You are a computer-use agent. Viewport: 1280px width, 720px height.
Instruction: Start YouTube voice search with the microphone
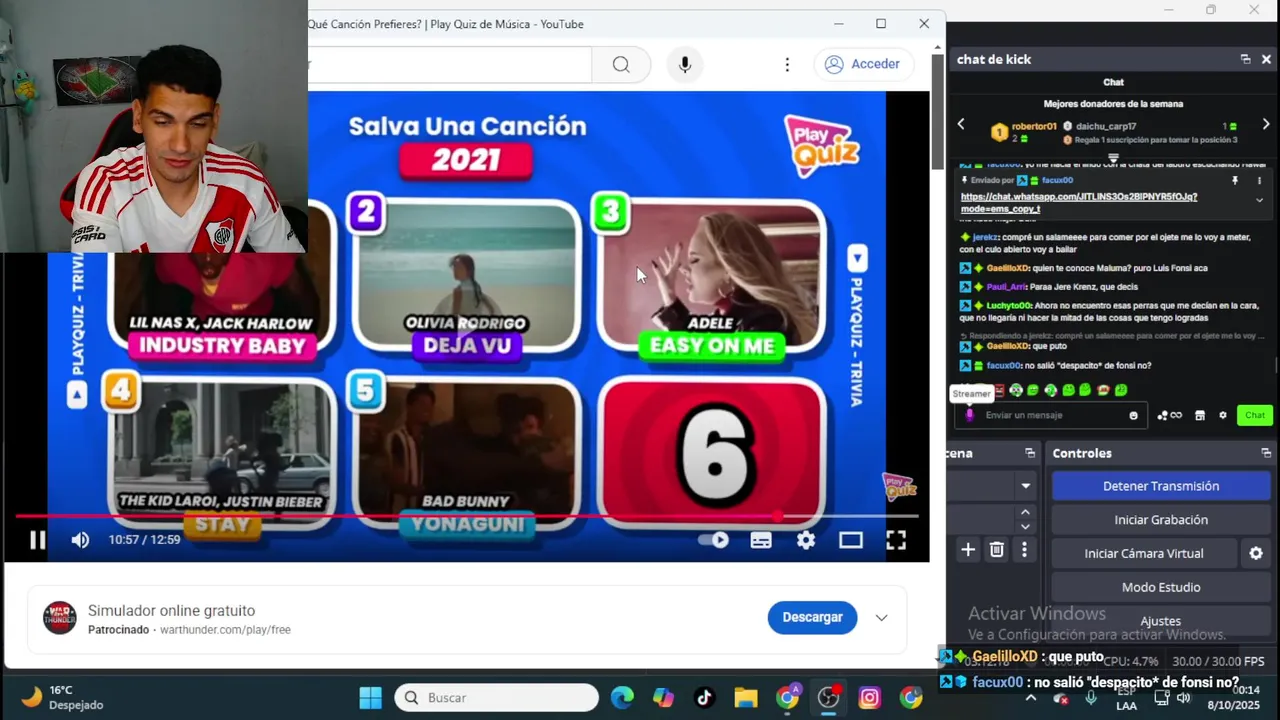click(685, 64)
